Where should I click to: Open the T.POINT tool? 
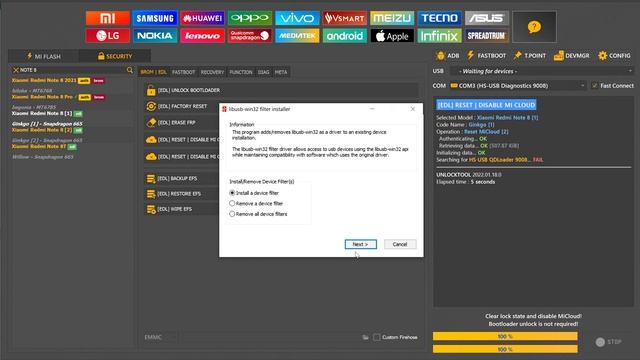tap(529, 56)
